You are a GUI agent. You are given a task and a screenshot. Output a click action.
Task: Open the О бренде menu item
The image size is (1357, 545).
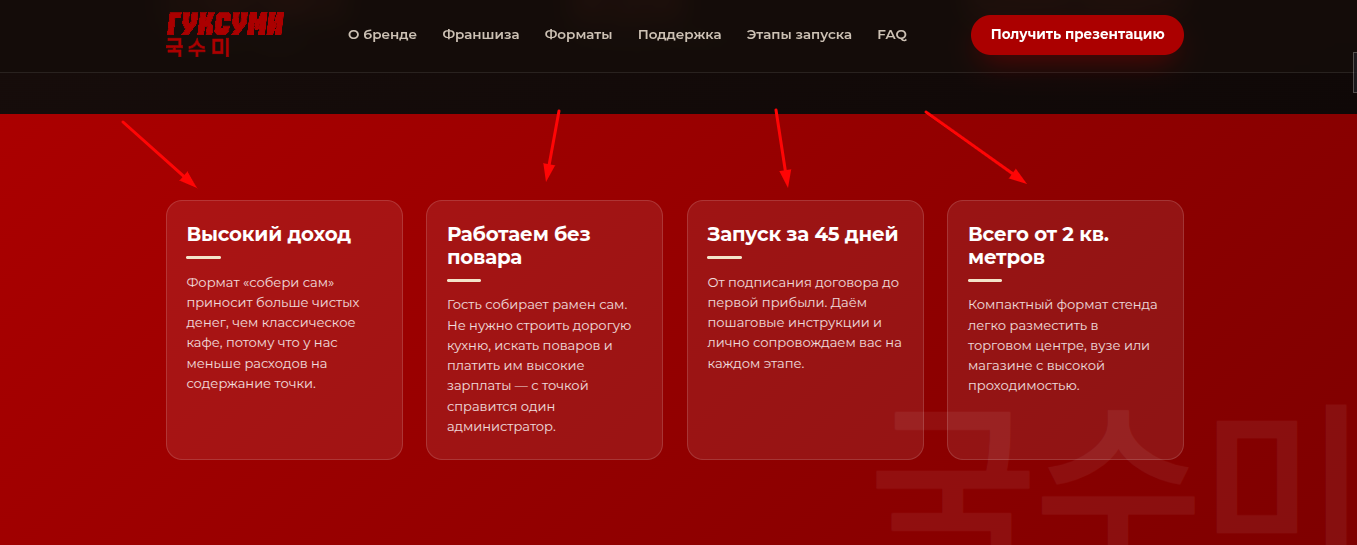click(x=382, y=34)
